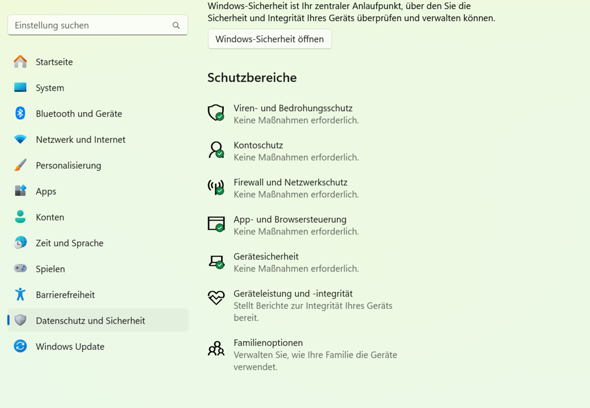Click the Schutzbereiche heading
The image size is (590, 408).
(x=252, y=78)
